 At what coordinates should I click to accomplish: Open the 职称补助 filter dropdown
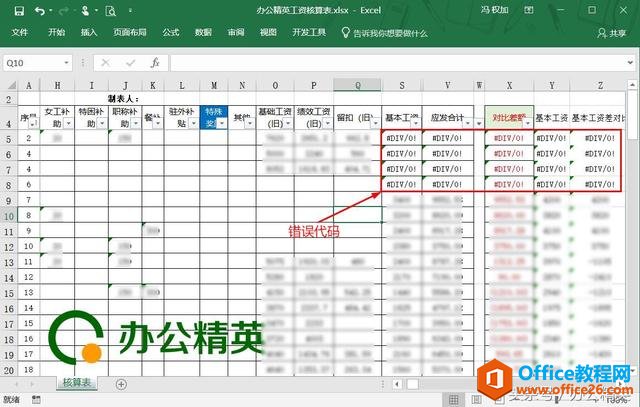(x=136, y=123)
